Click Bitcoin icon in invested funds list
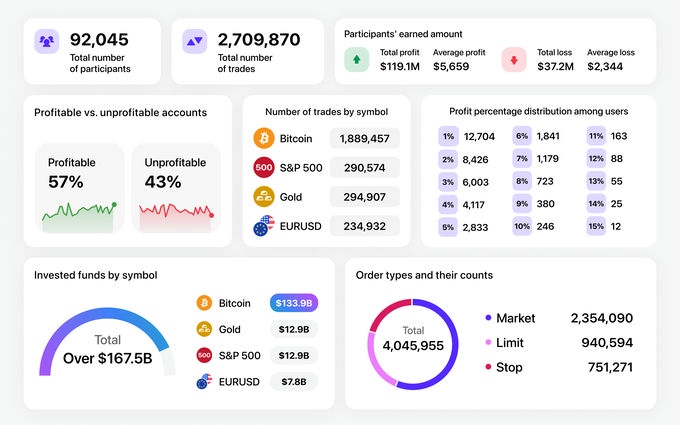Viewport: 680px width, 425px height. [x=204, y=303]
